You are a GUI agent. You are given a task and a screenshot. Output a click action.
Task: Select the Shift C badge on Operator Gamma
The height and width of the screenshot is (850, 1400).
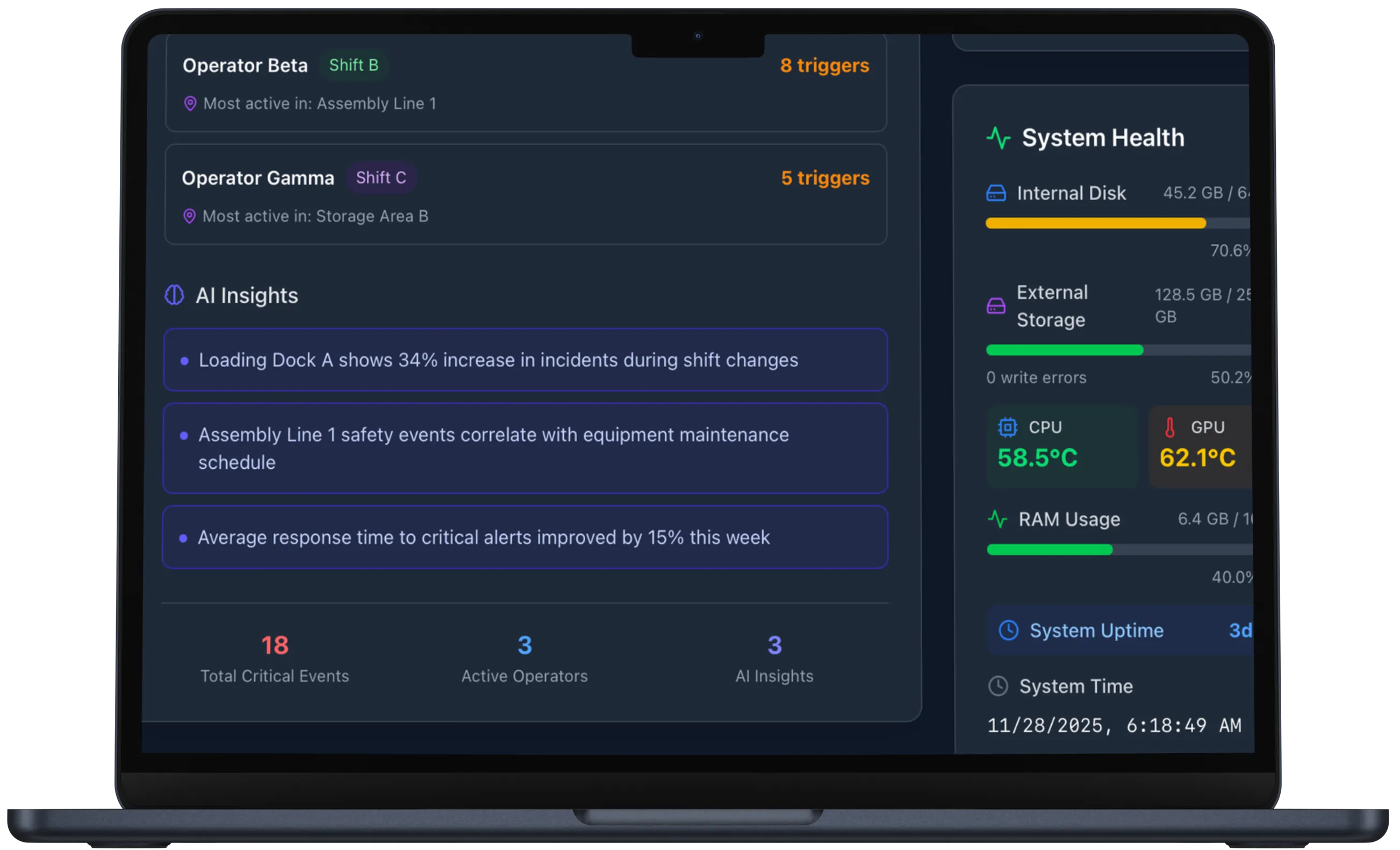[x=381, y=177]
